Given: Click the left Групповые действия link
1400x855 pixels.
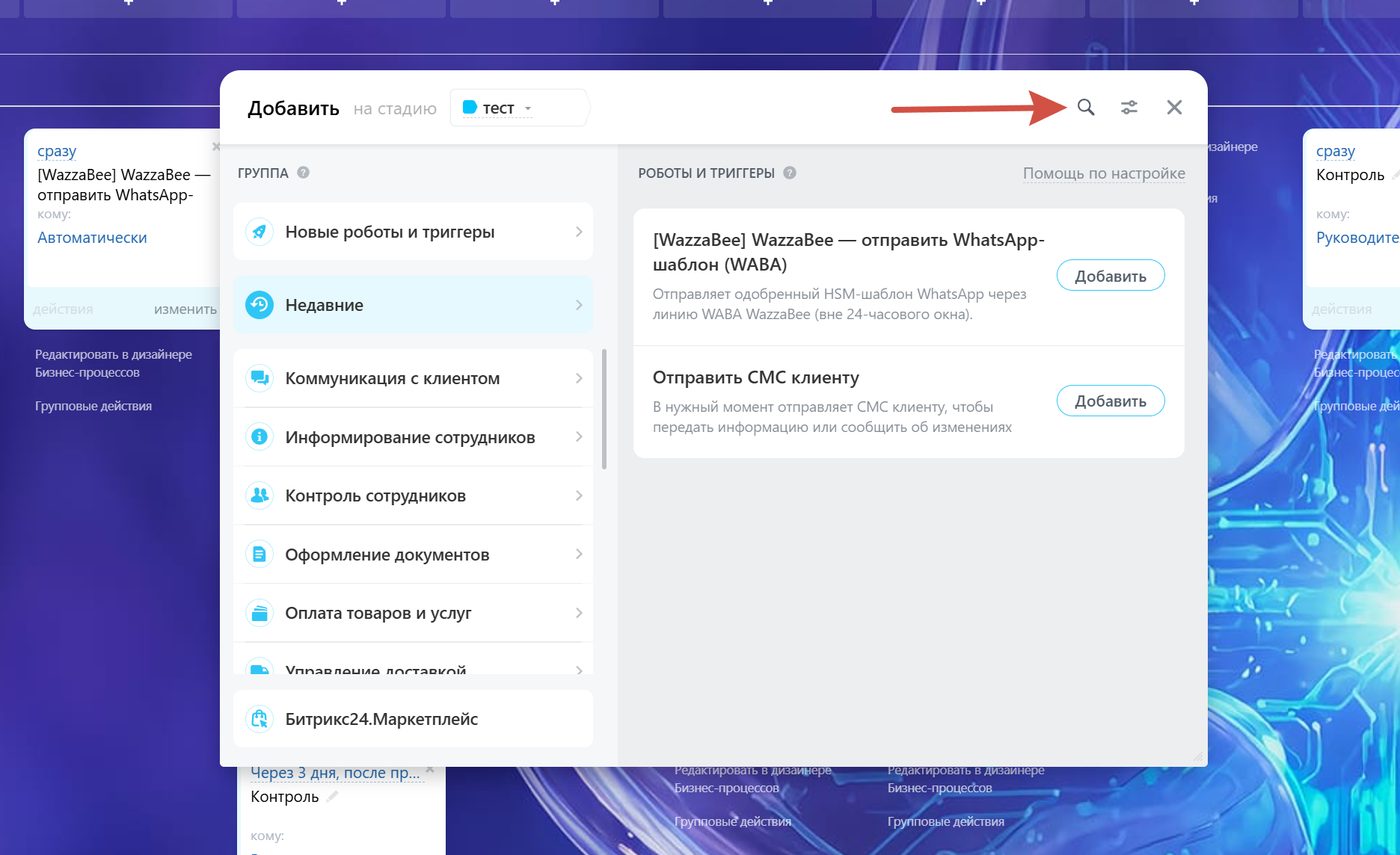Looking at the screenshot, I should click(93, 406).
